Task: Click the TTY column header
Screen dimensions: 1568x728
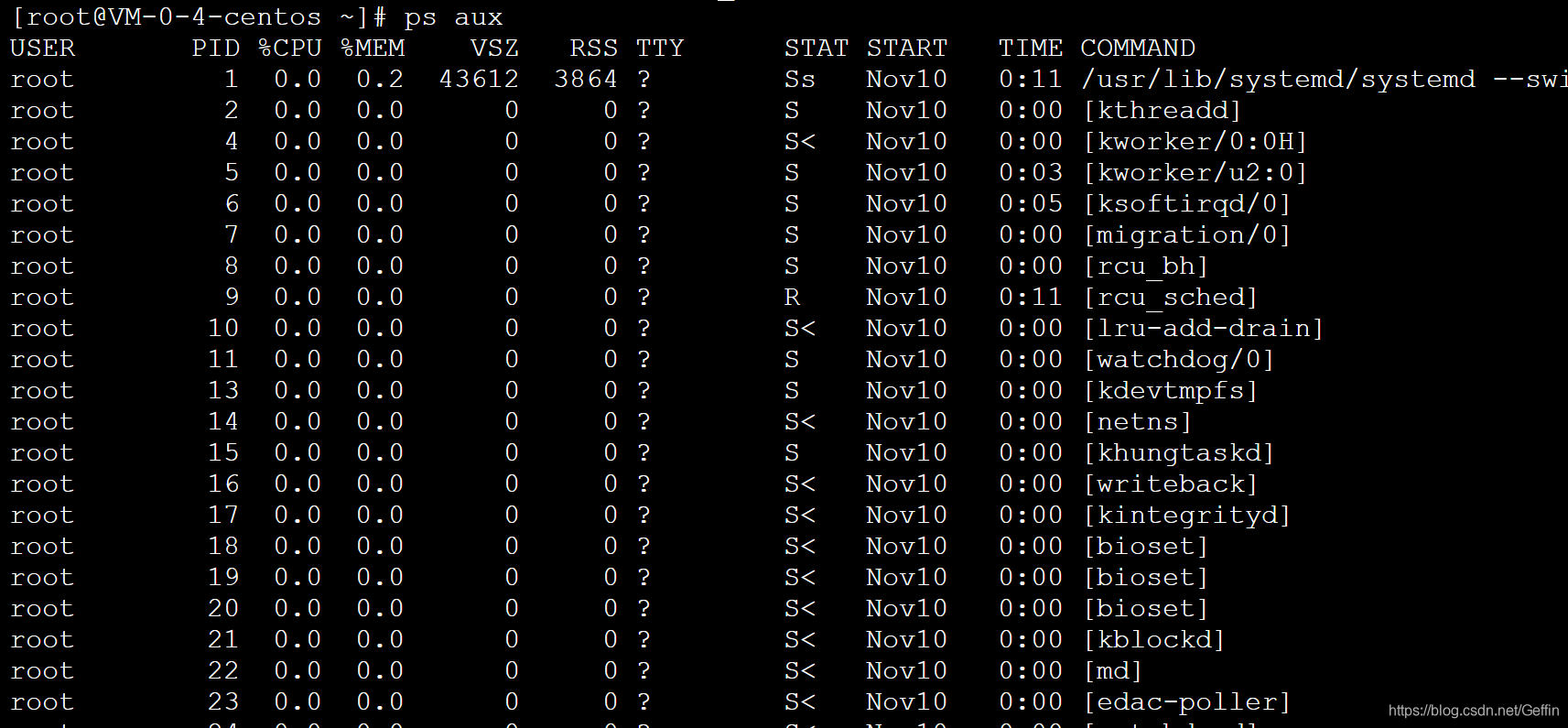Action: pos(660,48)
